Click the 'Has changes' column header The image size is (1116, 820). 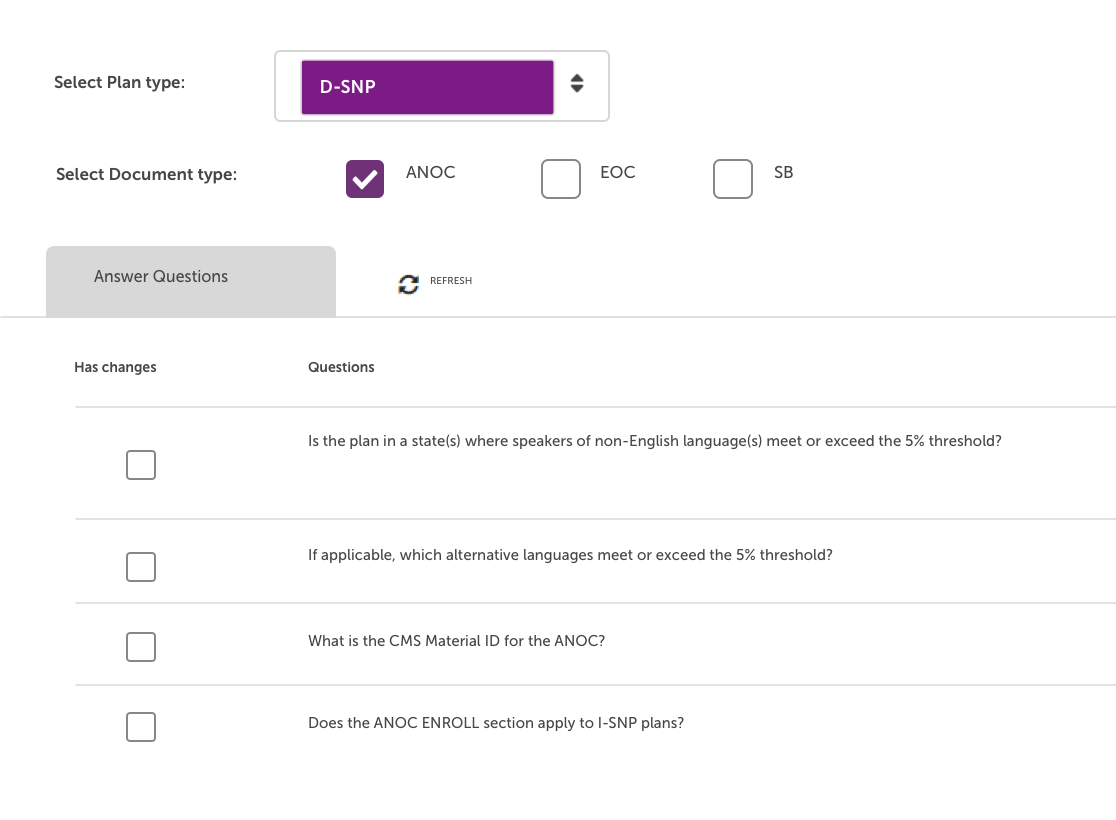[x=115, y=367]
